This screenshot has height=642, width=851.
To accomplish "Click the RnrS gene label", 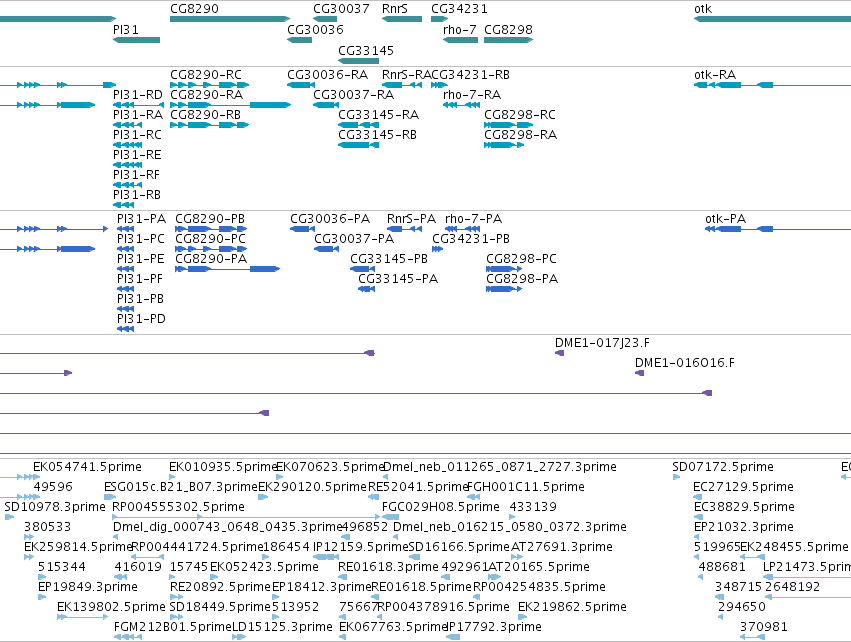I will point(395,9).
